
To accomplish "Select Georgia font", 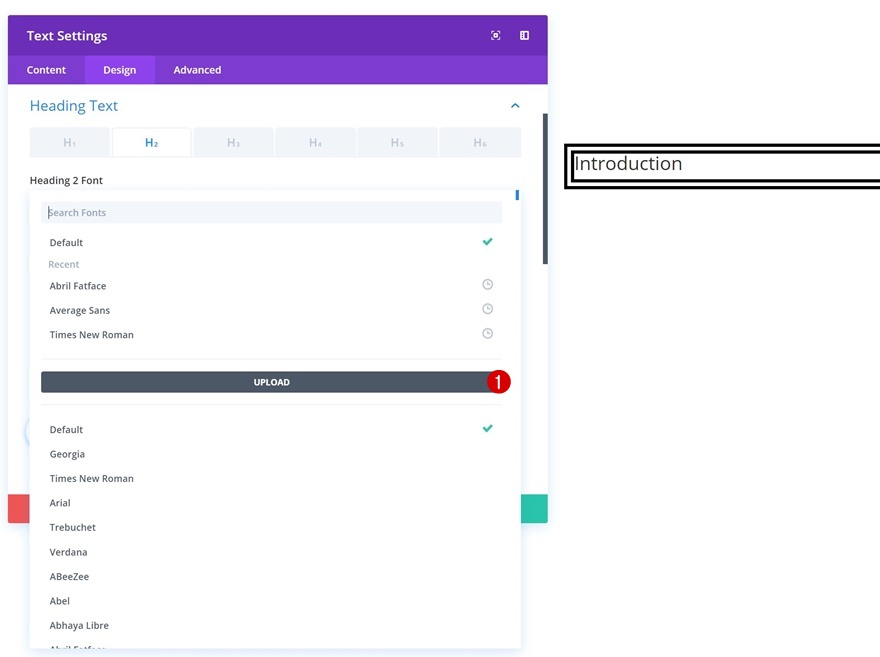I will (272, 454).
